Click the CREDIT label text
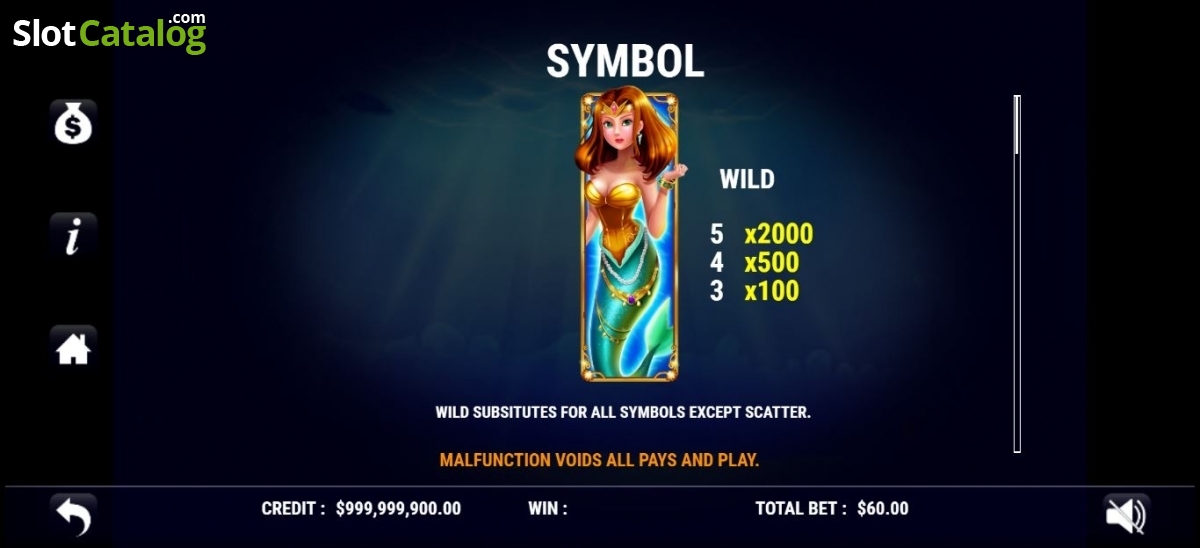Screen dimensions: 1200x548 (293, 508)
